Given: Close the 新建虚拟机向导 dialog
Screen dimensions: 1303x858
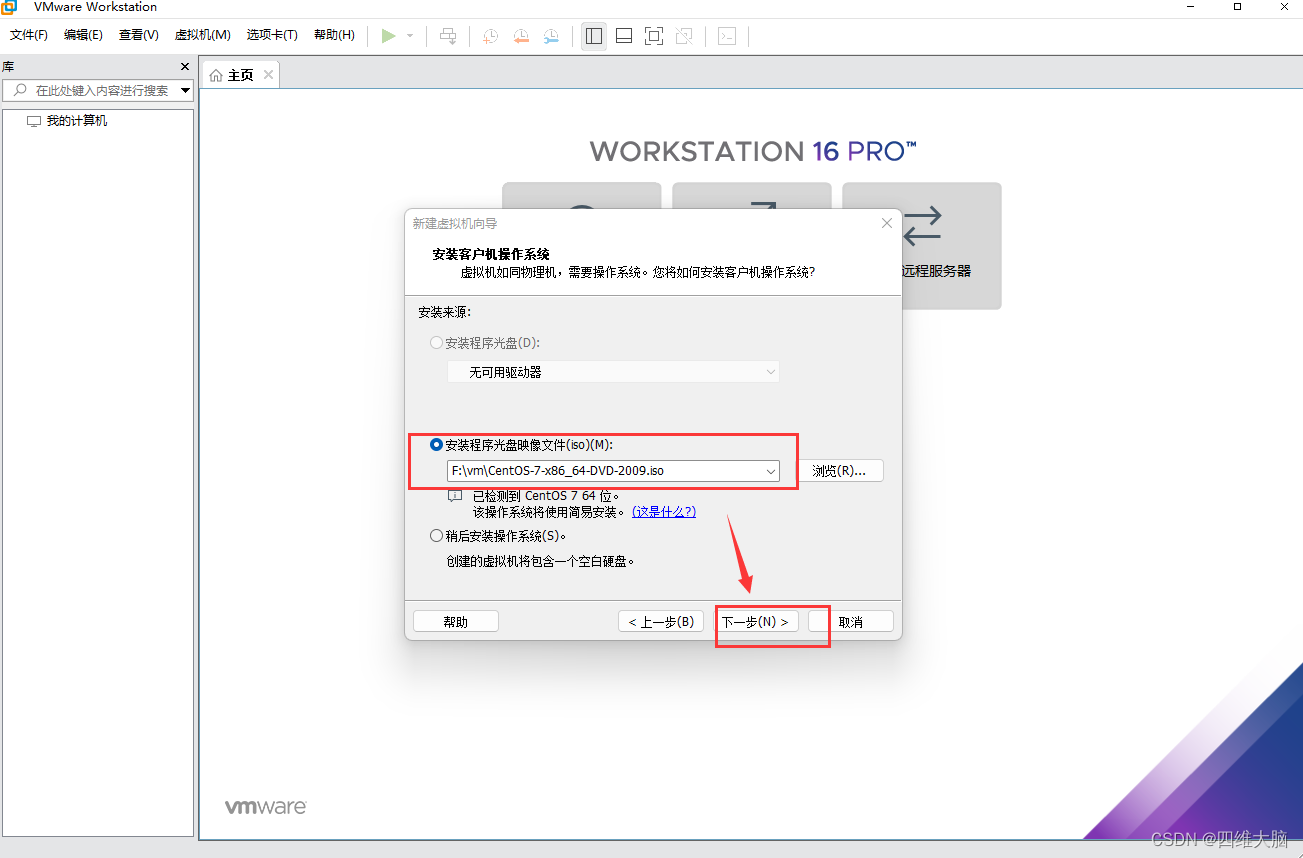Looking at the screenshot, I should 887,224.
